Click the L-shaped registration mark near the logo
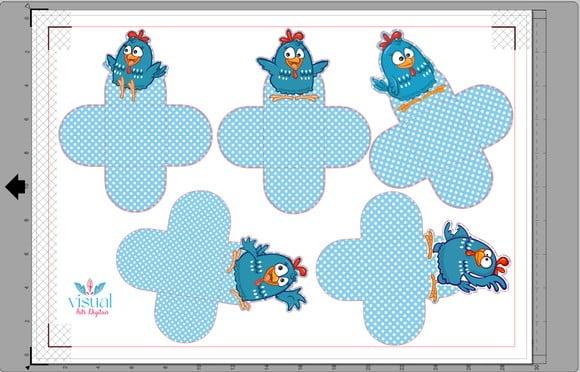 (59, 335)
